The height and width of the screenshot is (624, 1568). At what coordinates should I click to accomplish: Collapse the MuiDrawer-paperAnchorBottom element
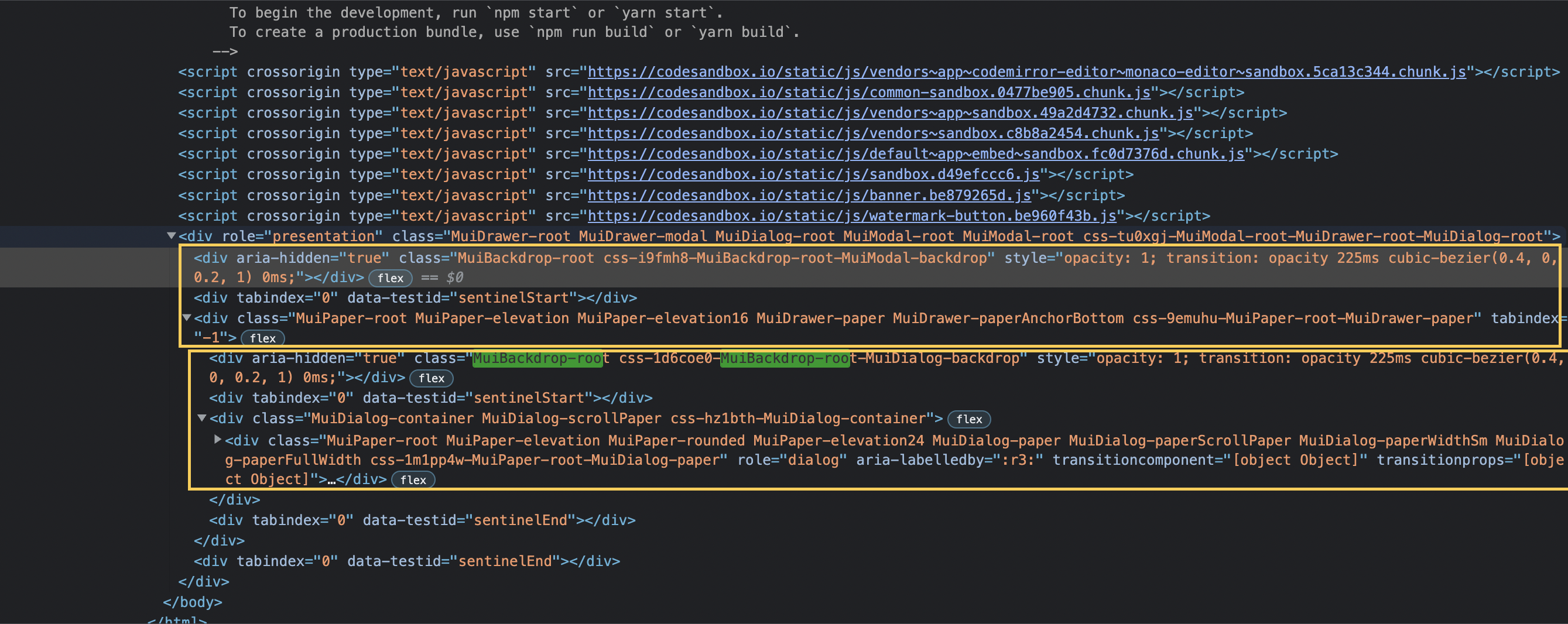[187, 318]
